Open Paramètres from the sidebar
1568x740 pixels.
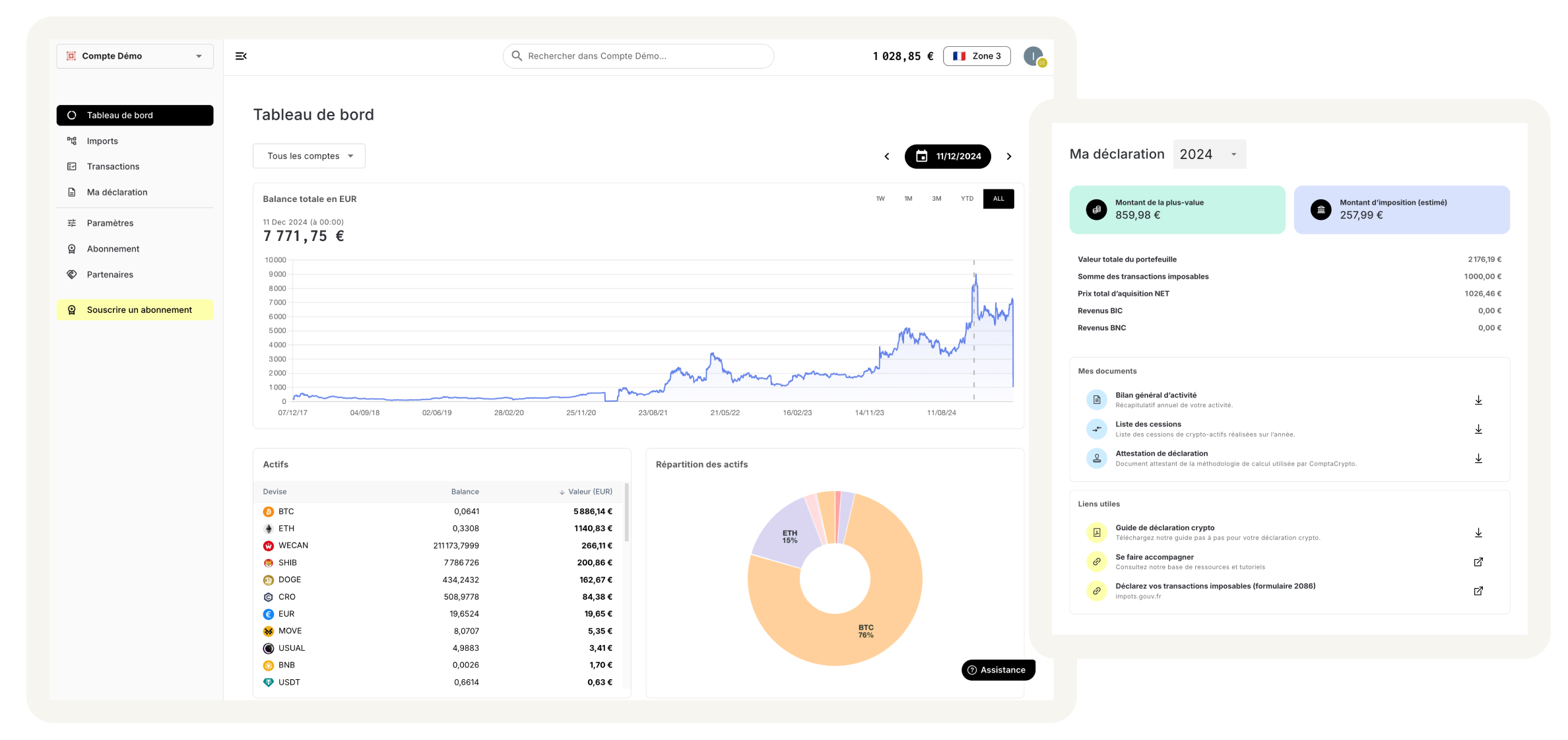tap(110, 223)
